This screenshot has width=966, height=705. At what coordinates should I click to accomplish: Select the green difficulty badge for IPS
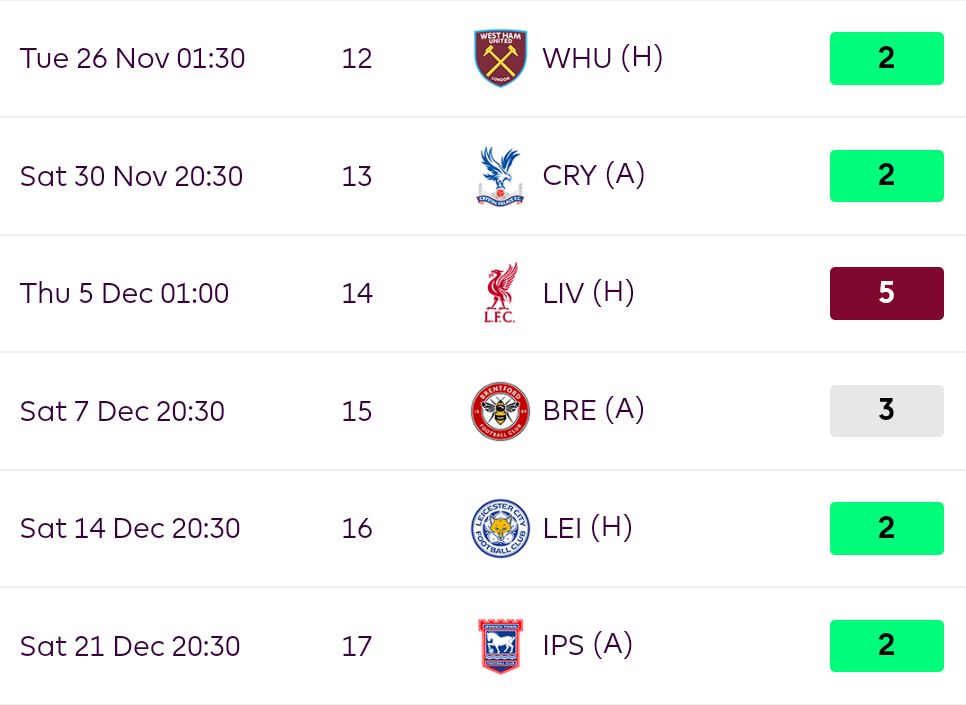887,646
